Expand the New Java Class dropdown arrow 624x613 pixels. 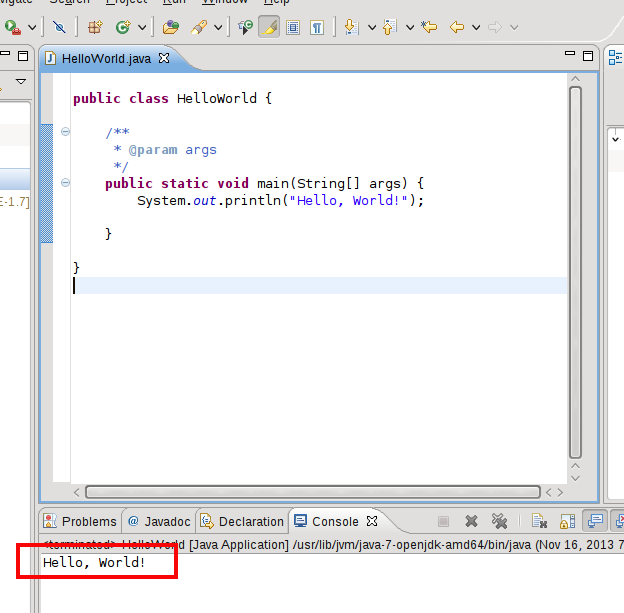click(142, 27)
